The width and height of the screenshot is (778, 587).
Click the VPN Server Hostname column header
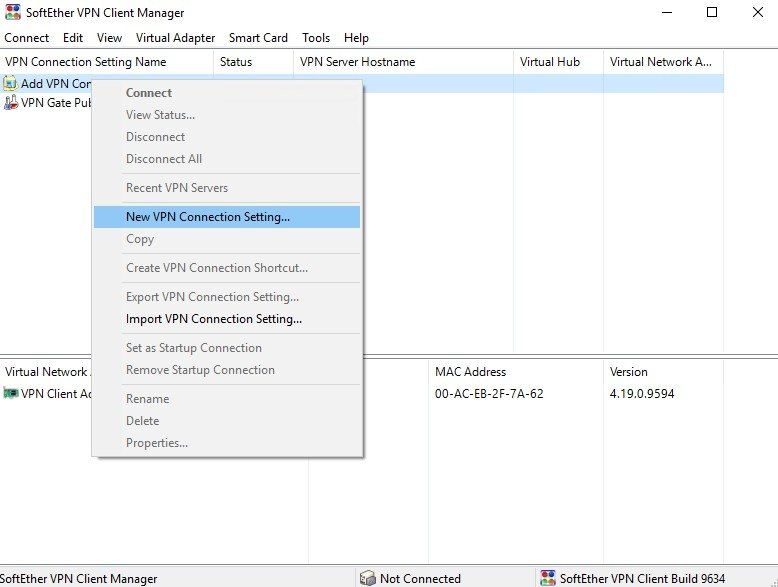pyautogui.click(x=403, y=62)
